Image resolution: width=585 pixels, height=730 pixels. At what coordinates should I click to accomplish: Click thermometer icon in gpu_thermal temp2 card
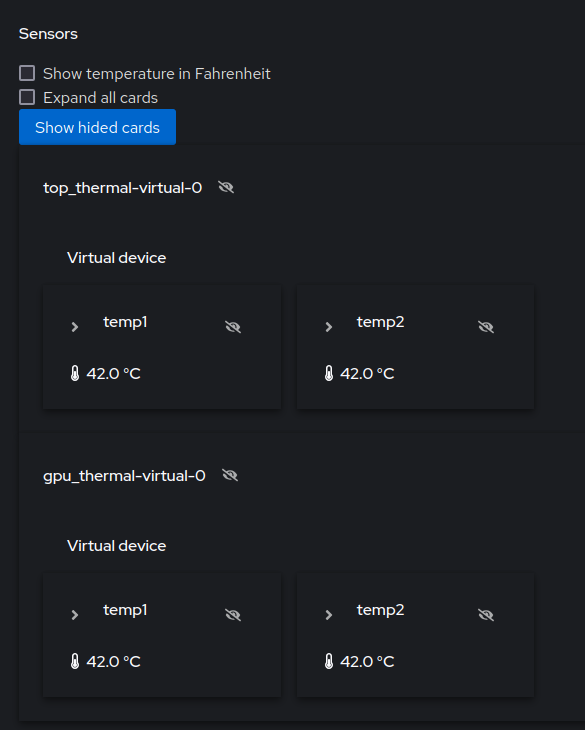point(329,661)
